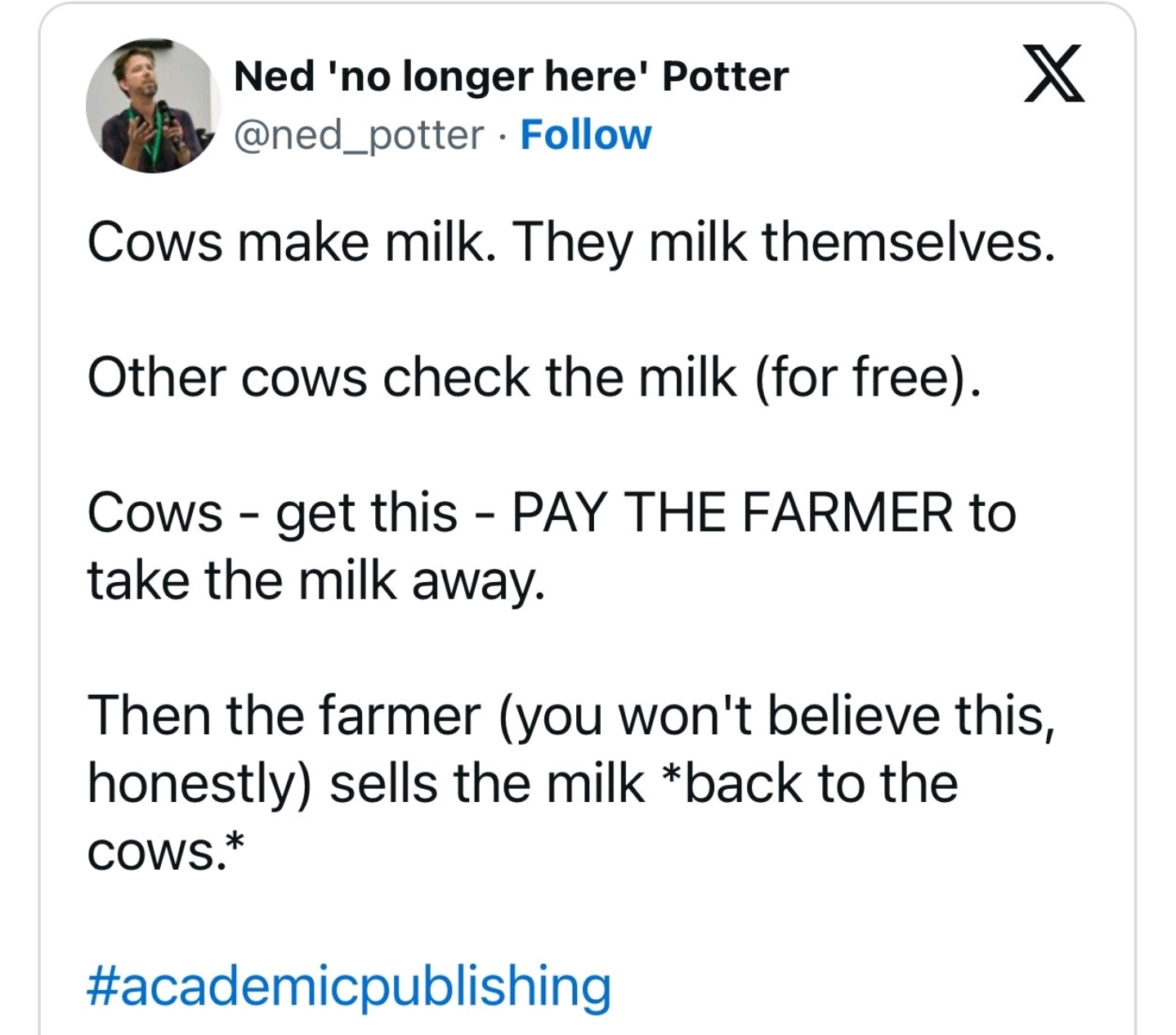1176x1035 pixels.
Task: Open the @ned_potter handle link
Action: (359, 136)
